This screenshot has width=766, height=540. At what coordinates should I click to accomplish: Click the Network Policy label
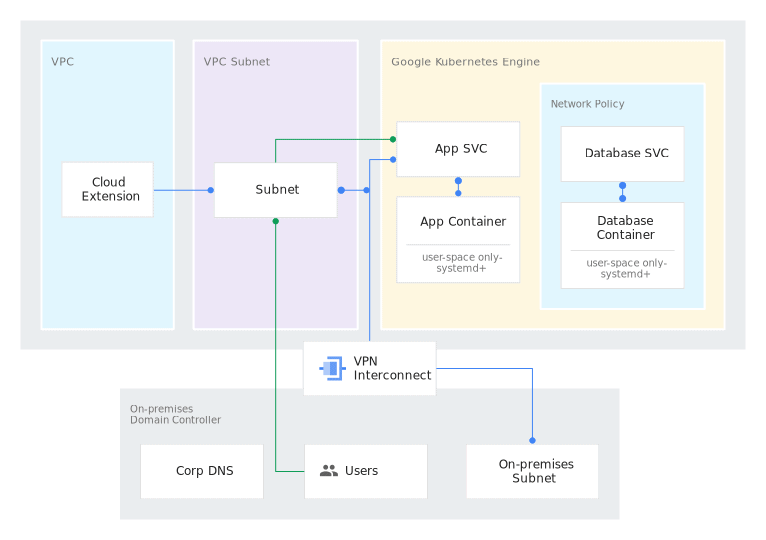coord(587,104)
